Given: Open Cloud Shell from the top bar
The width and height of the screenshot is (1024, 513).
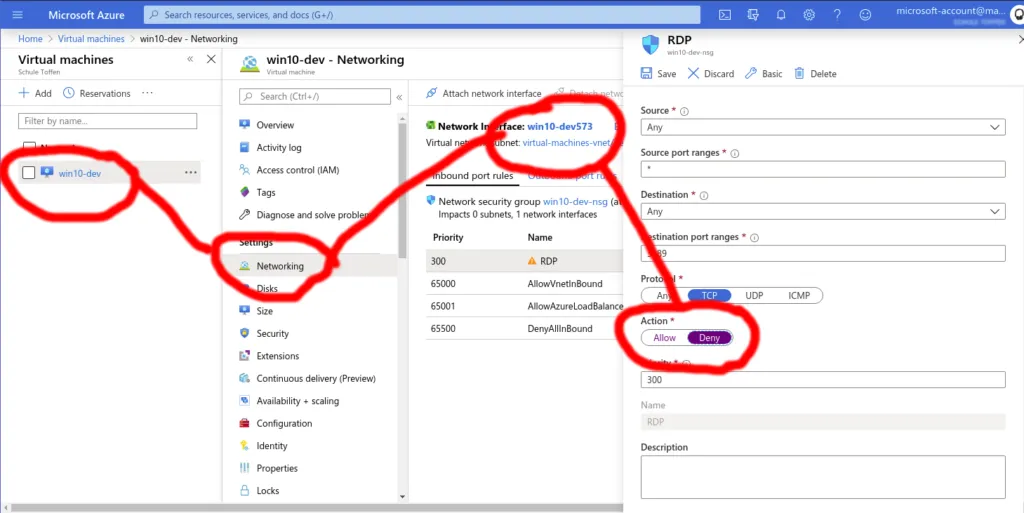Looking at the screenshot, I should (x=725, y=14).
